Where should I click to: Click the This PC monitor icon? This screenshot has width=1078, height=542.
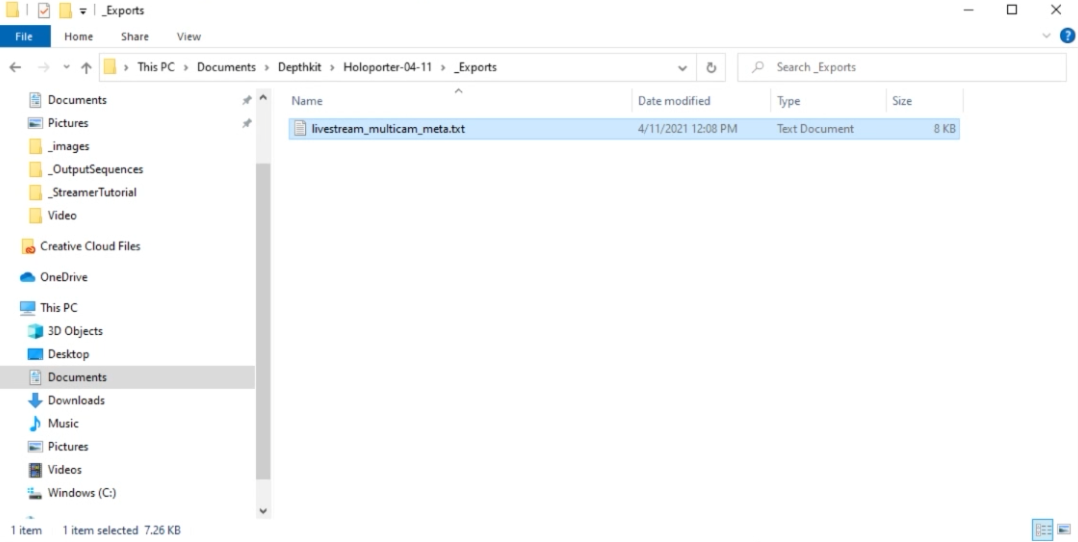coord(28,307)
